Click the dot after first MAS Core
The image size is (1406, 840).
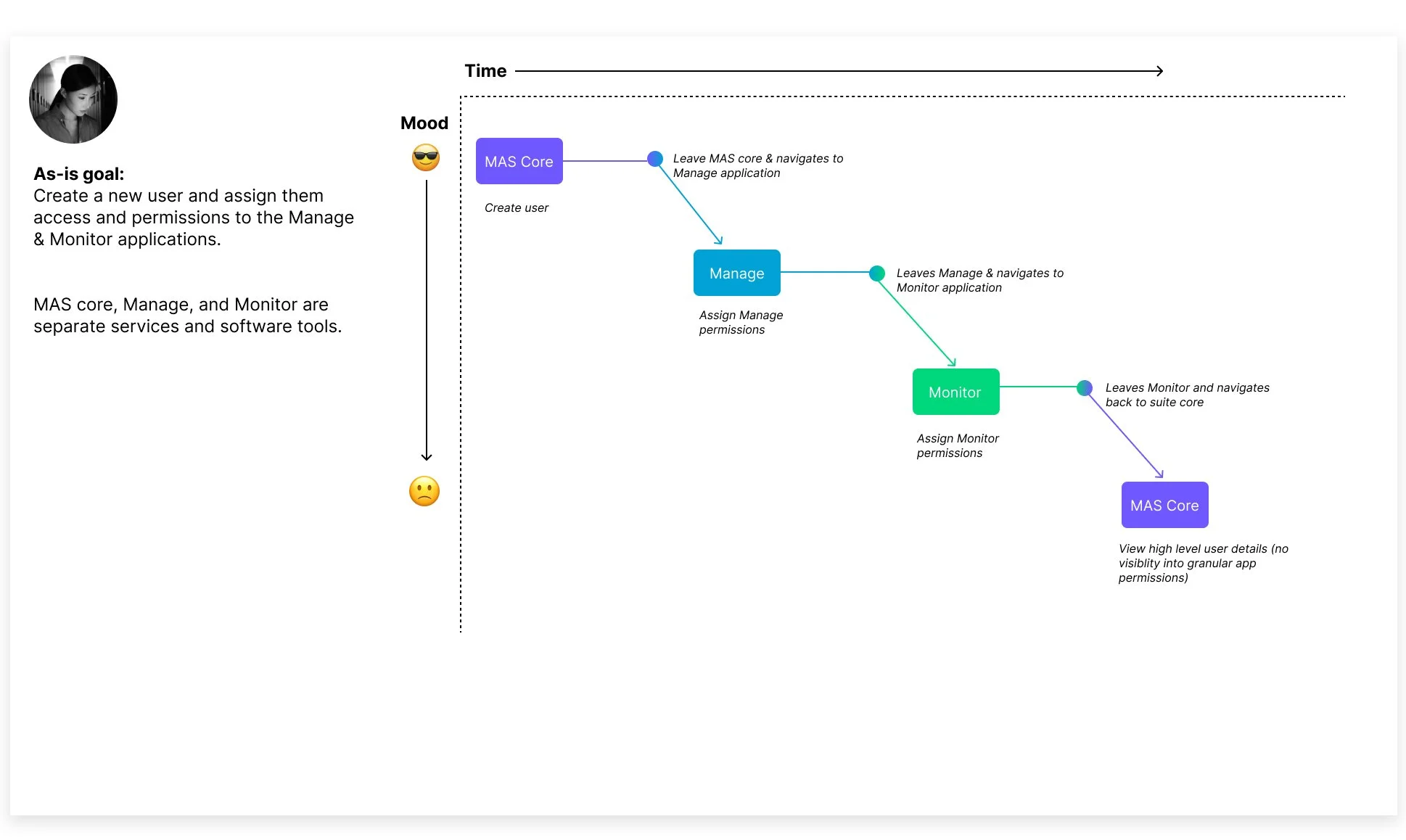tap(654, 159)
